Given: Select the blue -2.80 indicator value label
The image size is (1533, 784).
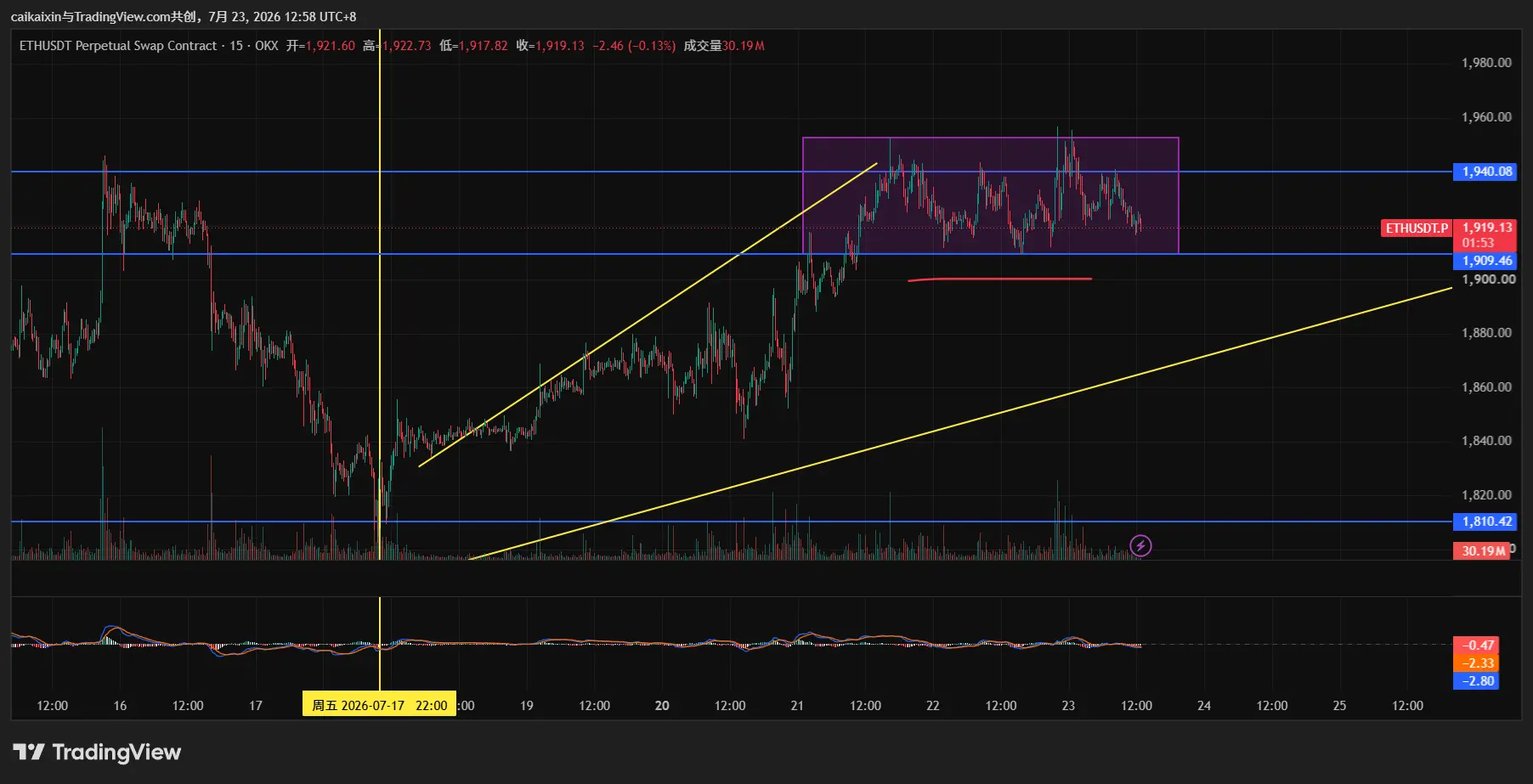Looking at the screenshot, I should [1476, 681].
